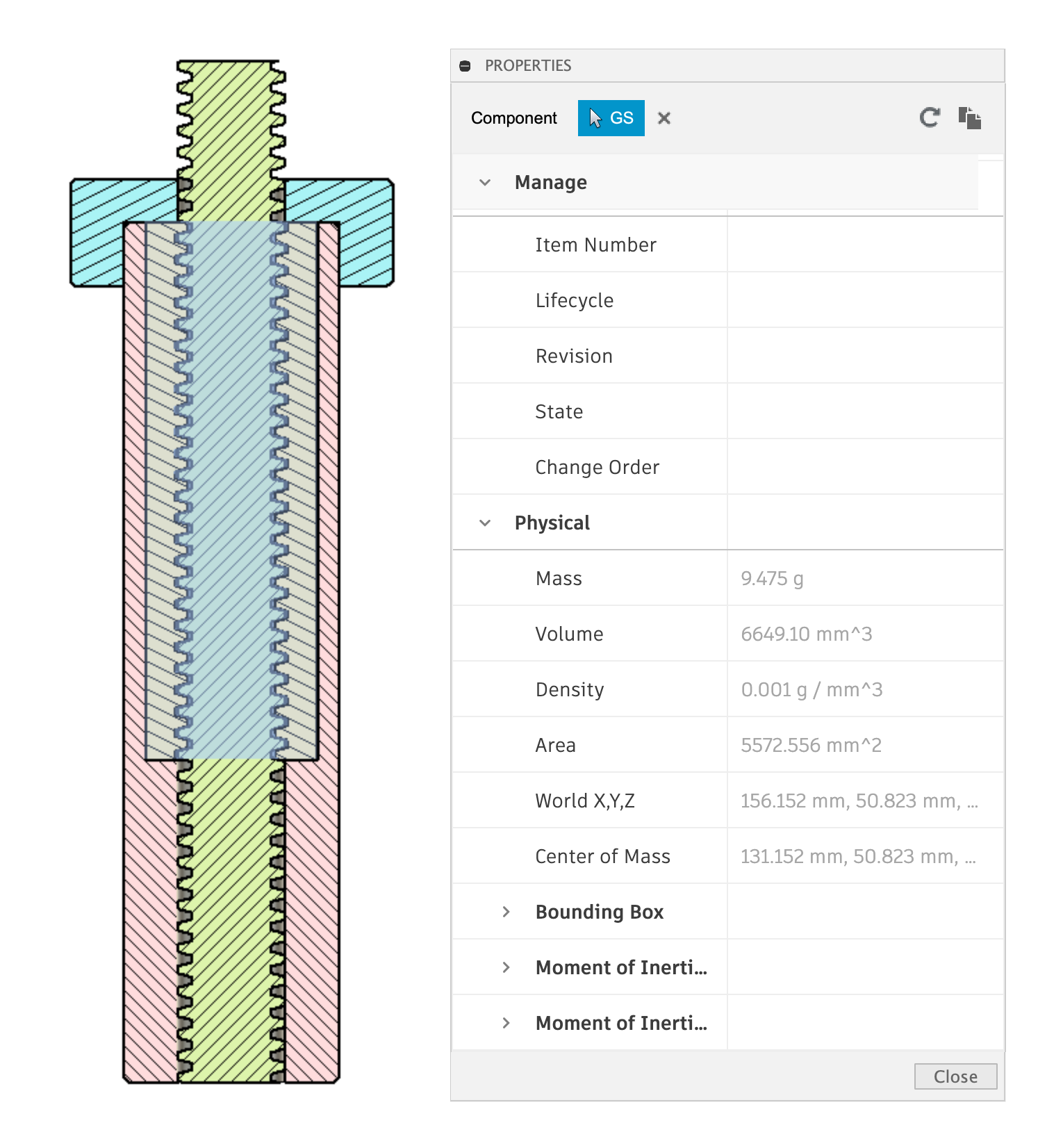Viewport: 1063px width, 1148px height.
Task: Click the empty Item Number value field
Action: [864, 245]
